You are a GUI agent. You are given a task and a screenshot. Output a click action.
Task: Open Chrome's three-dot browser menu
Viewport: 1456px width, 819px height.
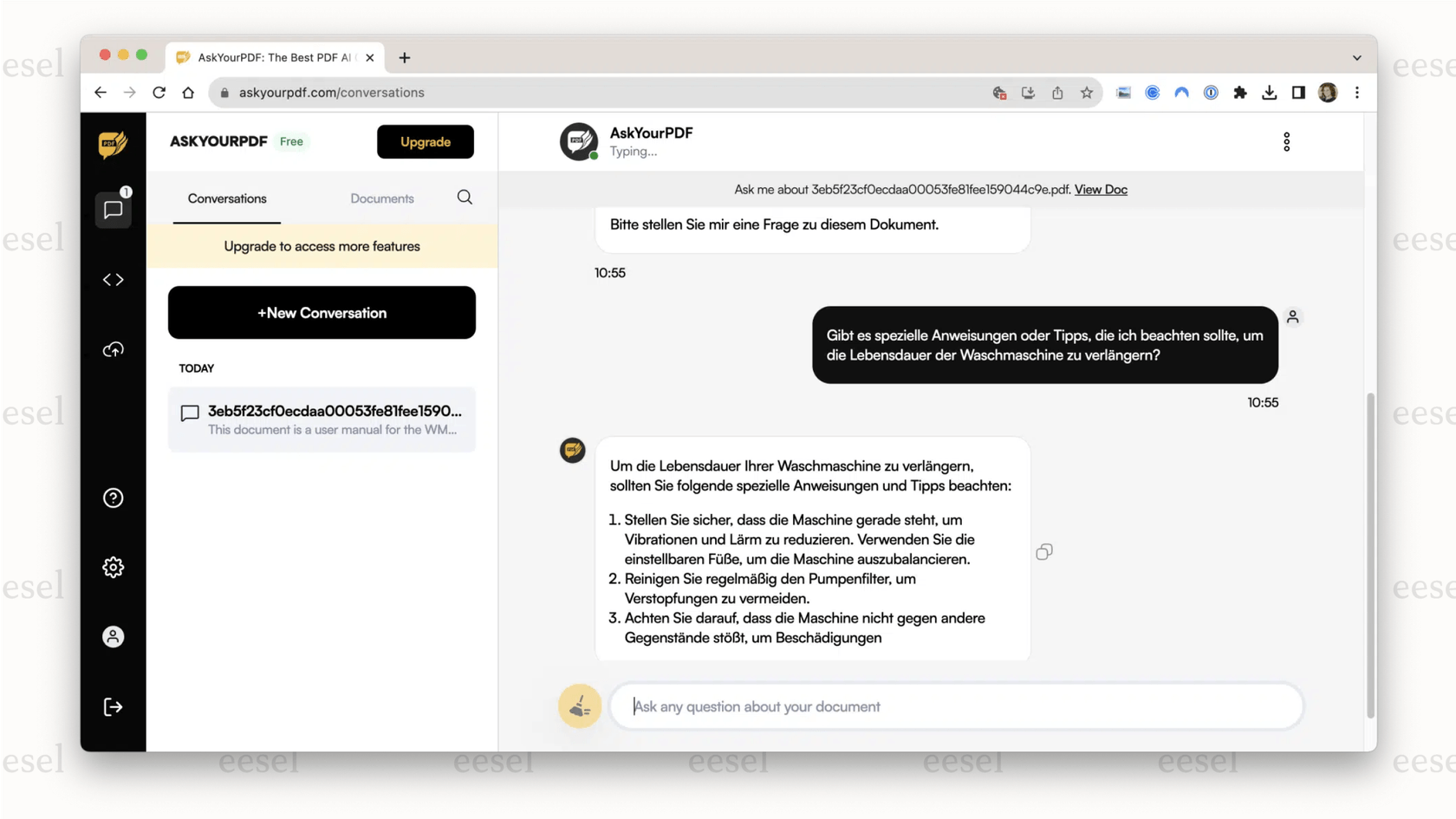point(1357,92)
